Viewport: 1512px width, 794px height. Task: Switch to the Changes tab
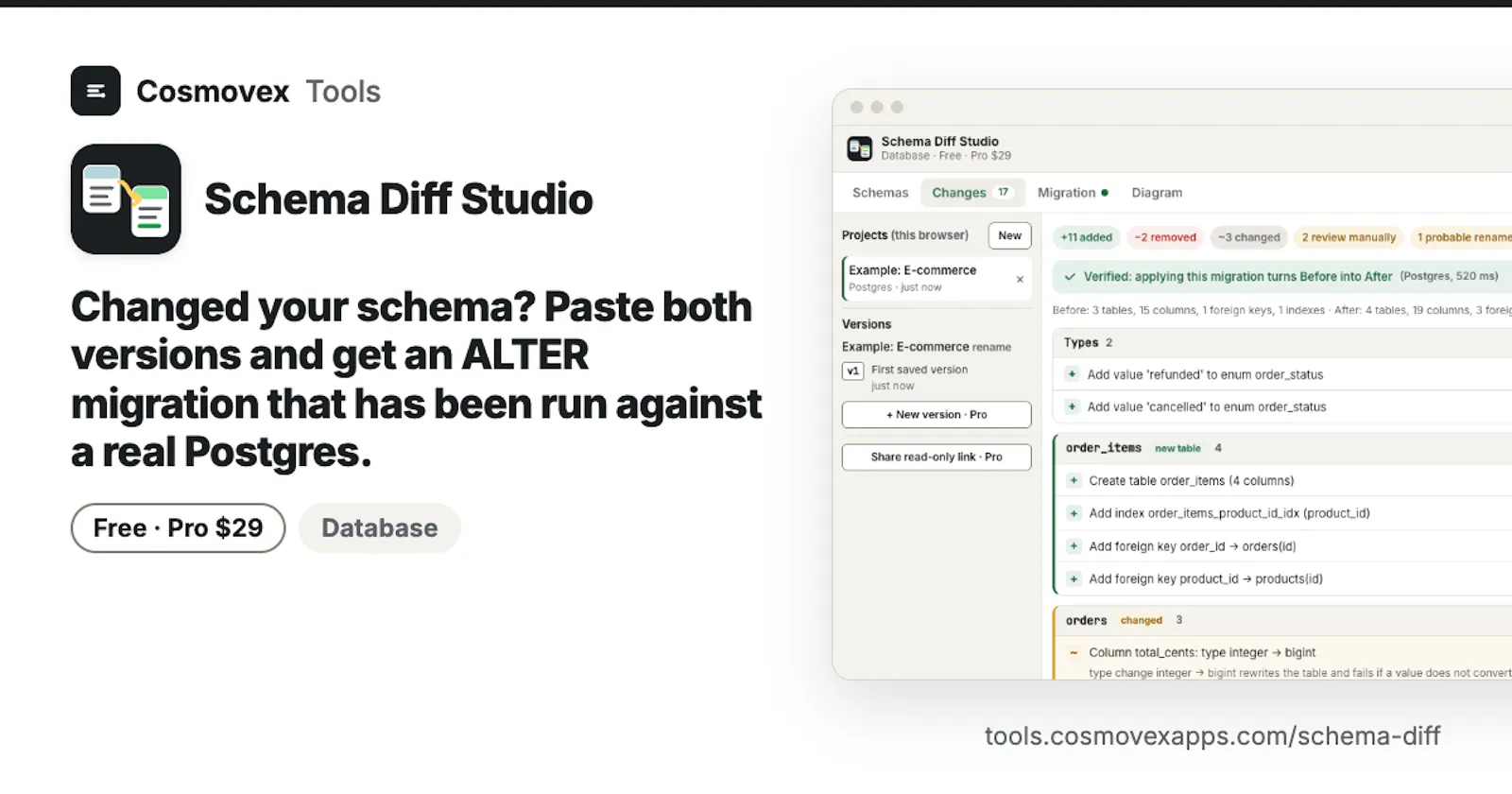pos(971,193)
